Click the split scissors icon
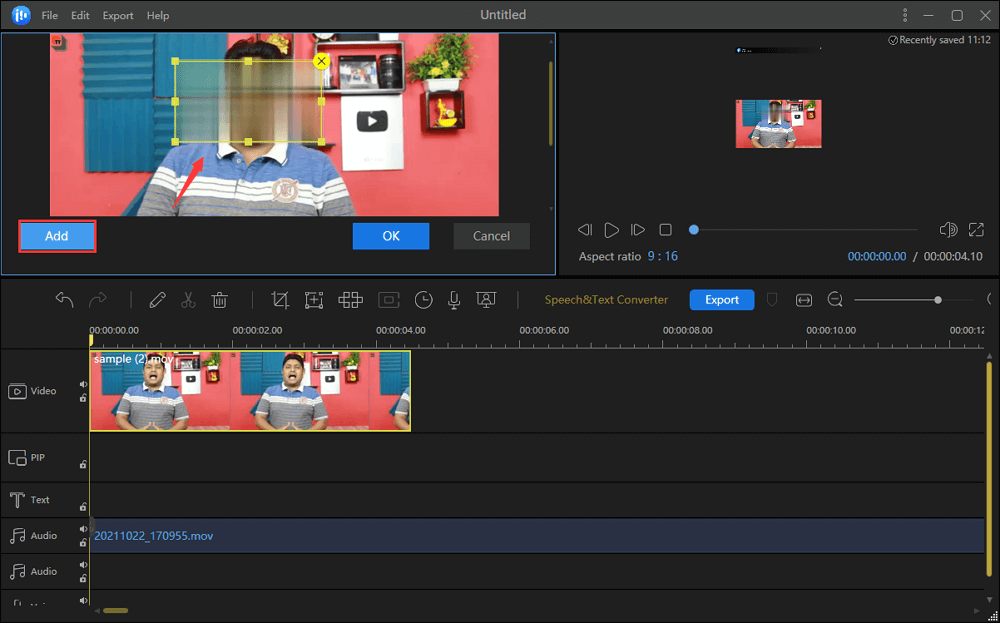The width and height of the screenshot is (1000, 623). [x=188, y=300]
